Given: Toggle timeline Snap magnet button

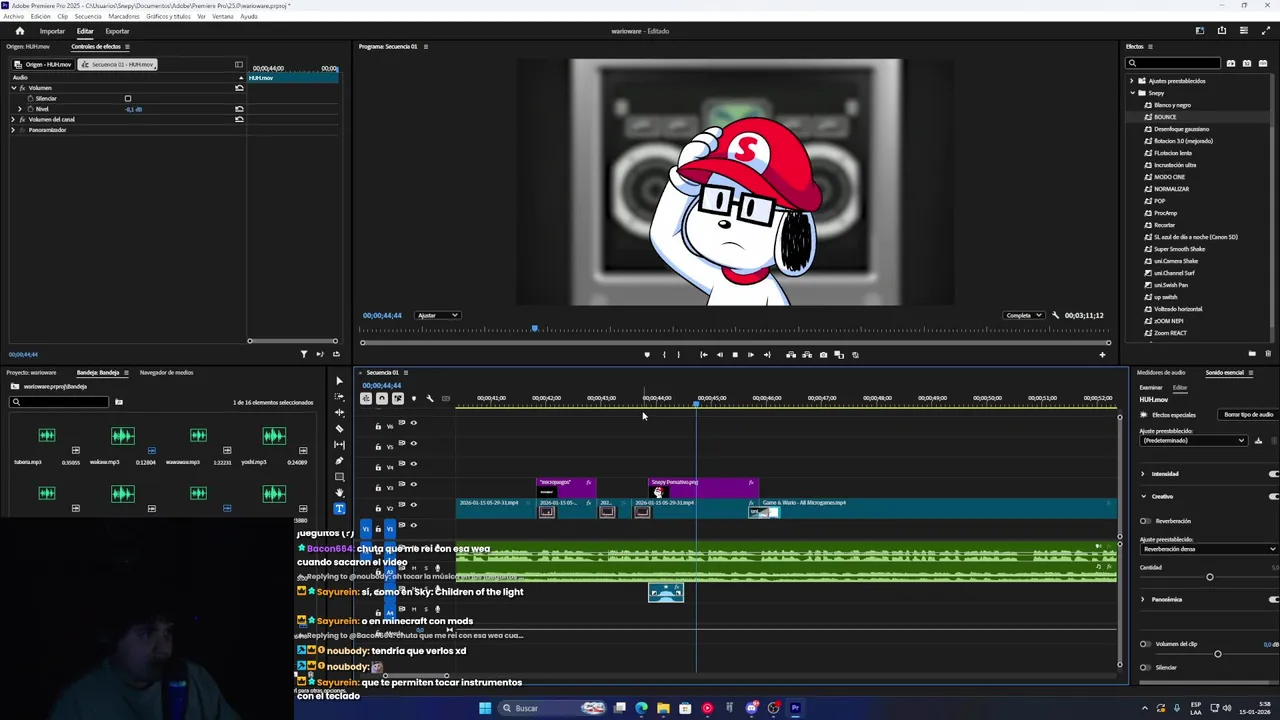Looking at the screenshot, I should [382, 399].
